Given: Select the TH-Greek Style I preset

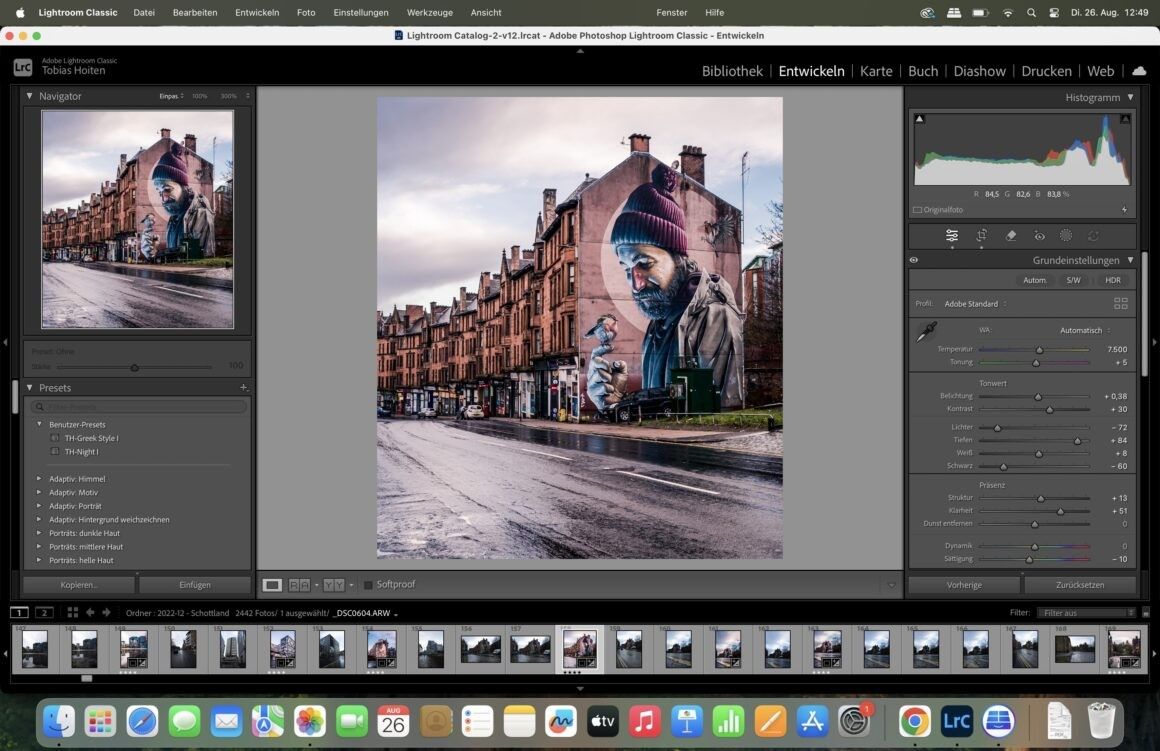Looking at the screenshot, I should (x=91, y=438).
